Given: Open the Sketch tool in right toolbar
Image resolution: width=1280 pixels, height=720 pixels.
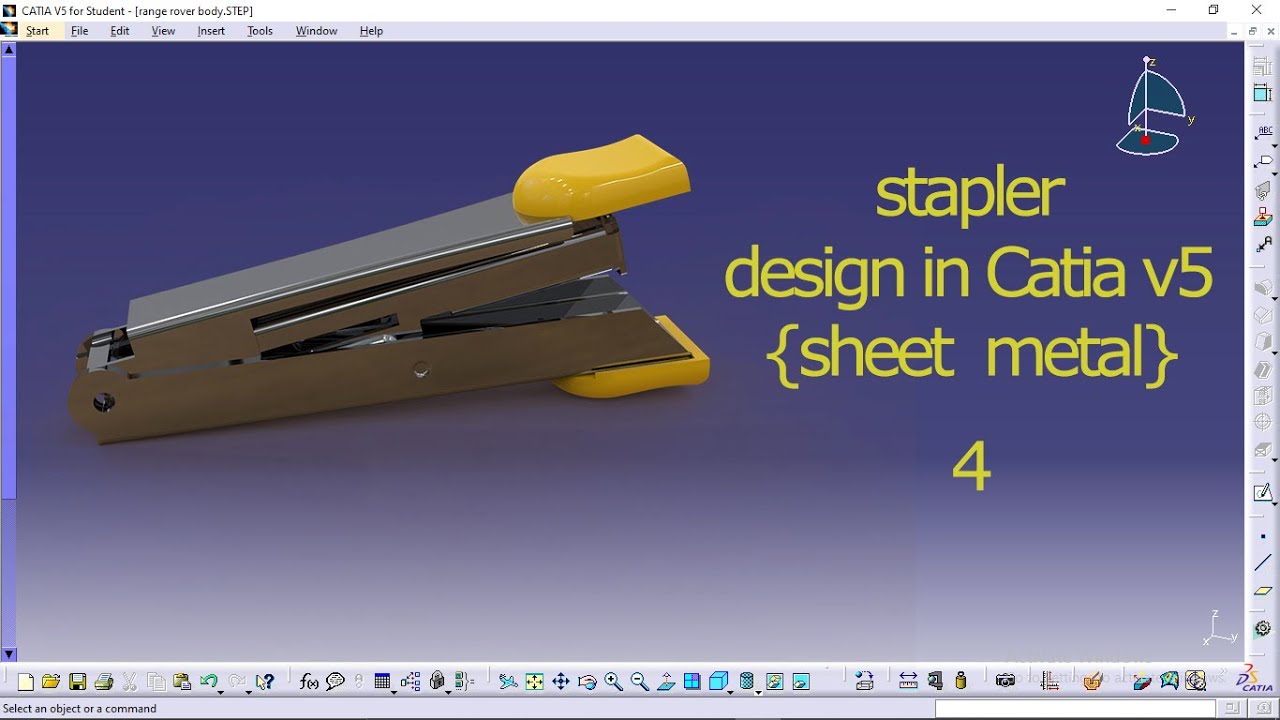Looking at the screenshot, I should [x=1263, y=493].
